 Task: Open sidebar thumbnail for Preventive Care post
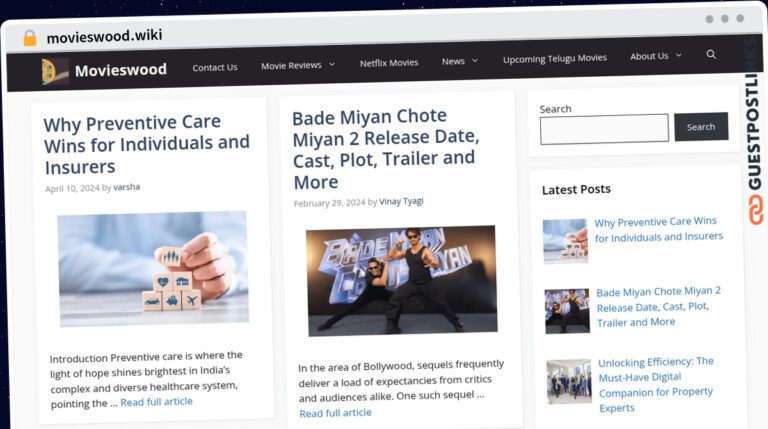pyautogui.click(x=565, y=241)
